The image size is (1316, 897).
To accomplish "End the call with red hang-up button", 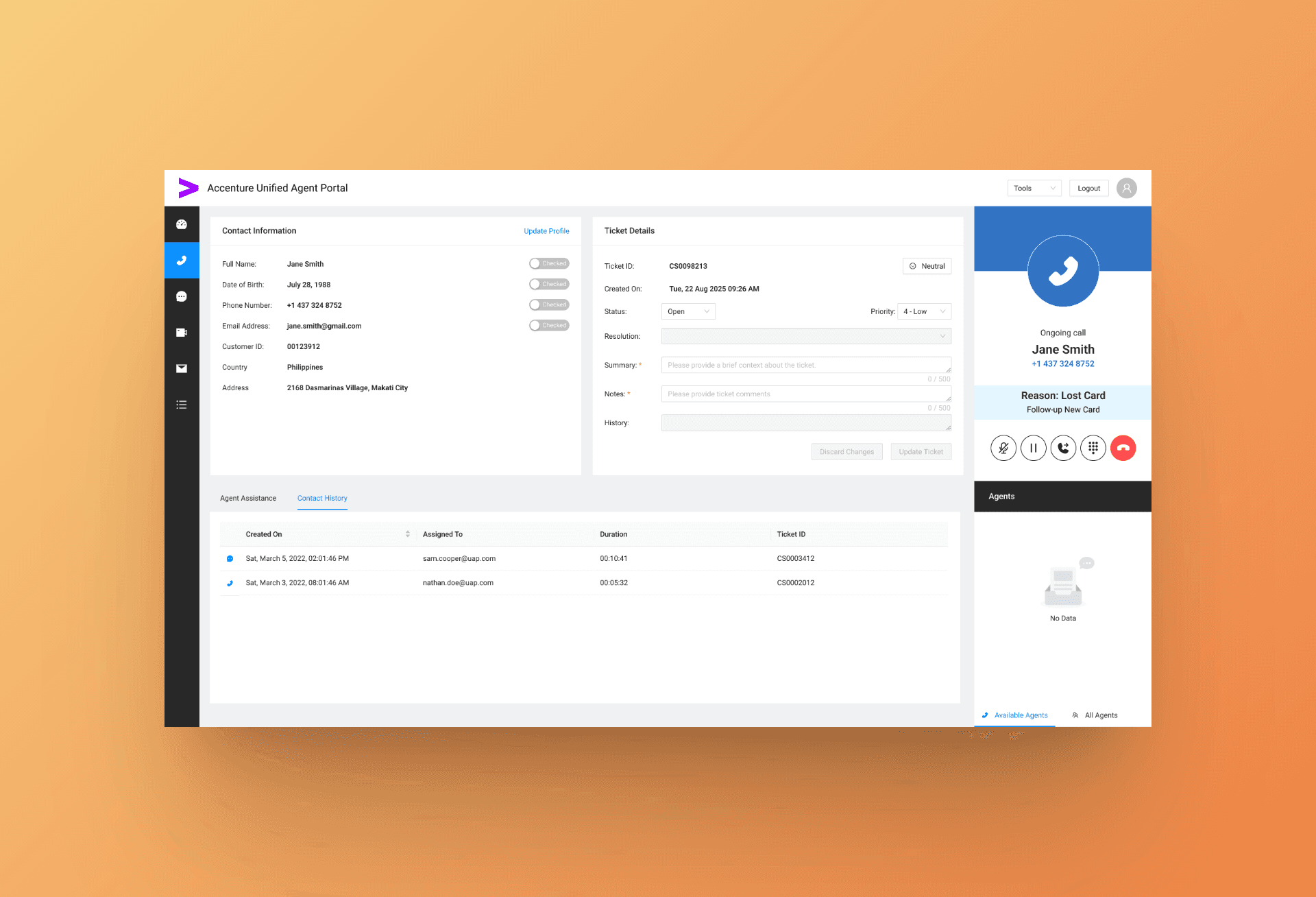I will click(x=1123, y=448).
